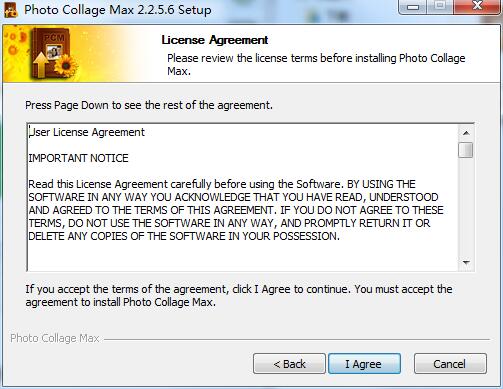Place cursor on "User License Agreement" line
The width and height of the screenshot is (503, 389).
tap(87, 132)
